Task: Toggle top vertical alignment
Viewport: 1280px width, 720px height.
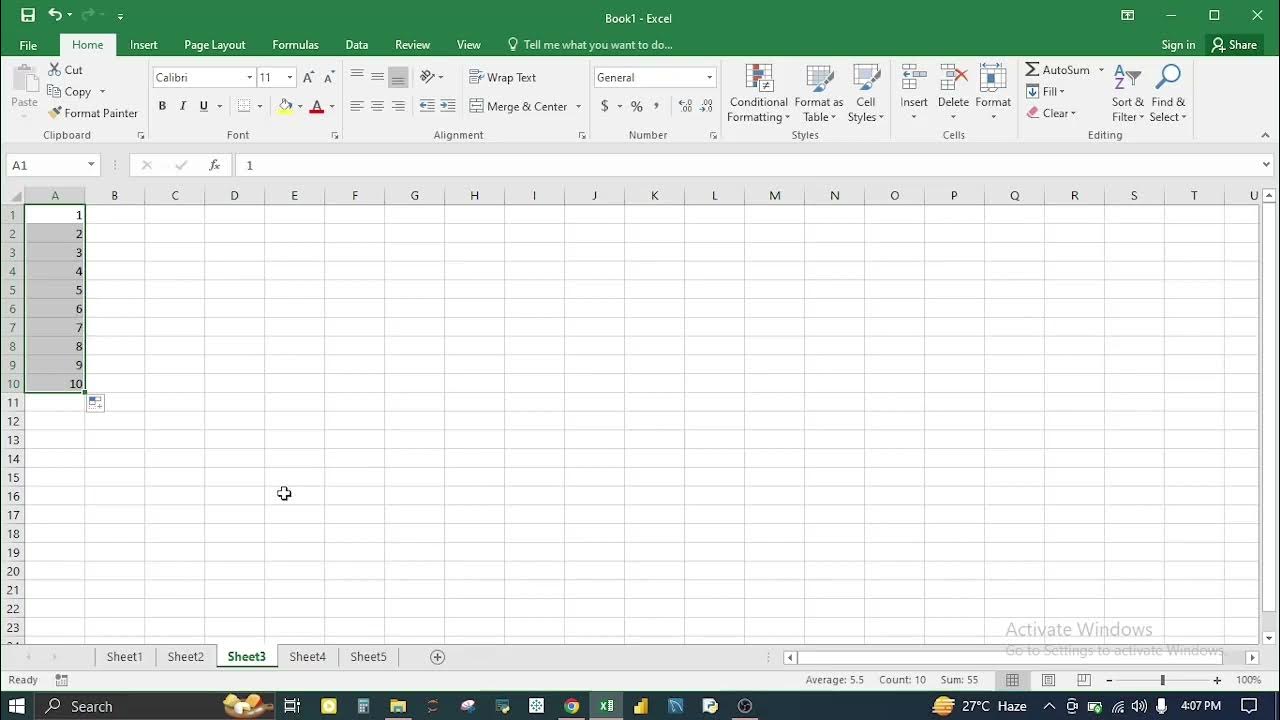Action: (x=357, y=77)
